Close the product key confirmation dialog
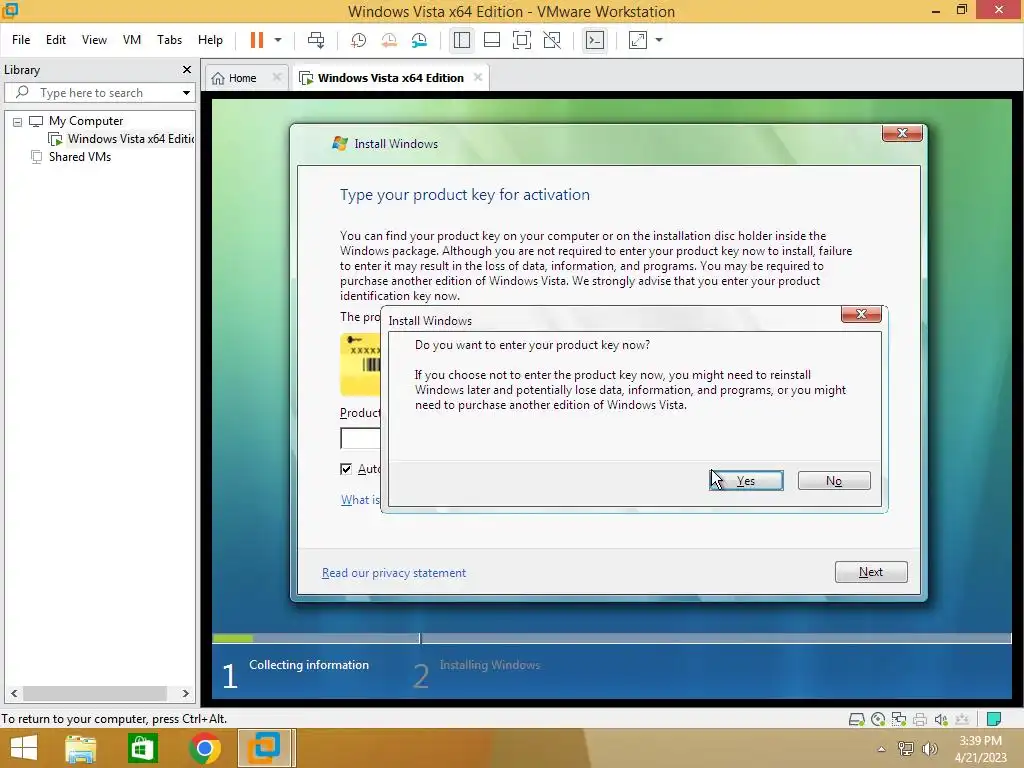1024x768 pixels. 861,314
